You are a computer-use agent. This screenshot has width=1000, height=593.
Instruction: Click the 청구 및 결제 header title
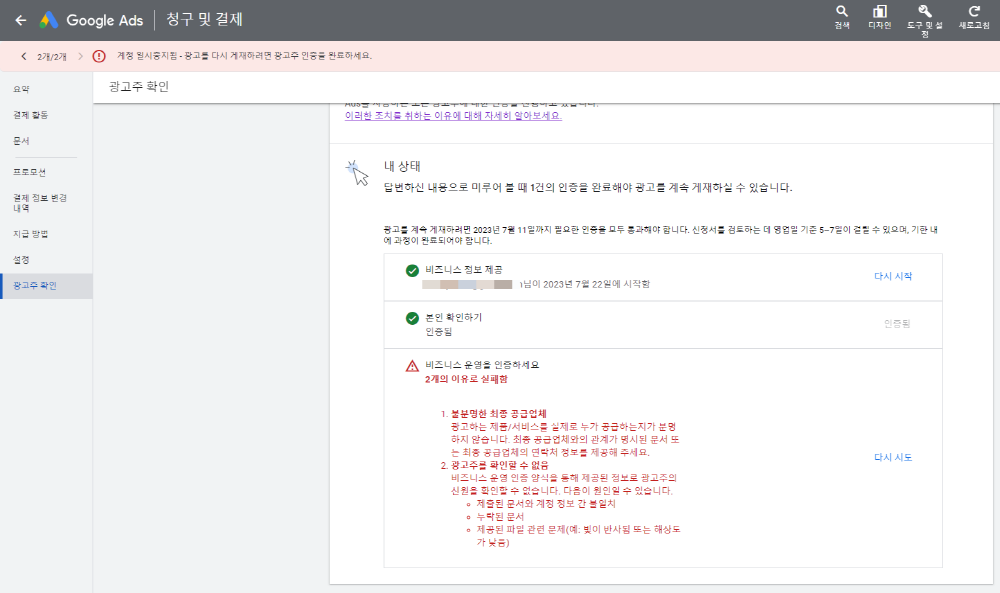tap(204, 20)
